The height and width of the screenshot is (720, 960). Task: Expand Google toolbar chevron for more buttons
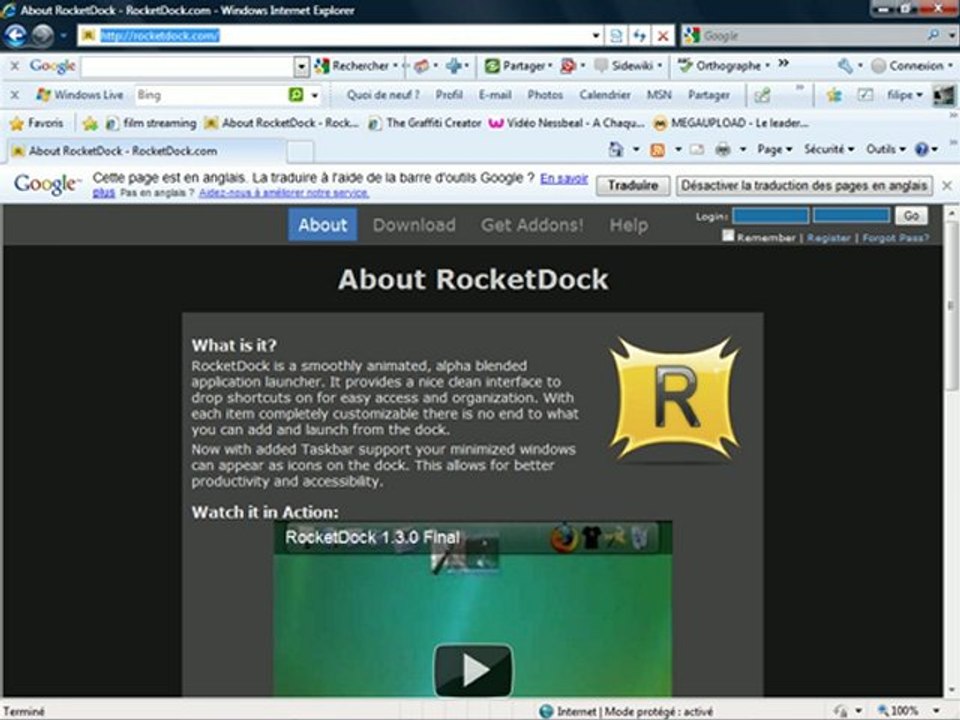784,64
